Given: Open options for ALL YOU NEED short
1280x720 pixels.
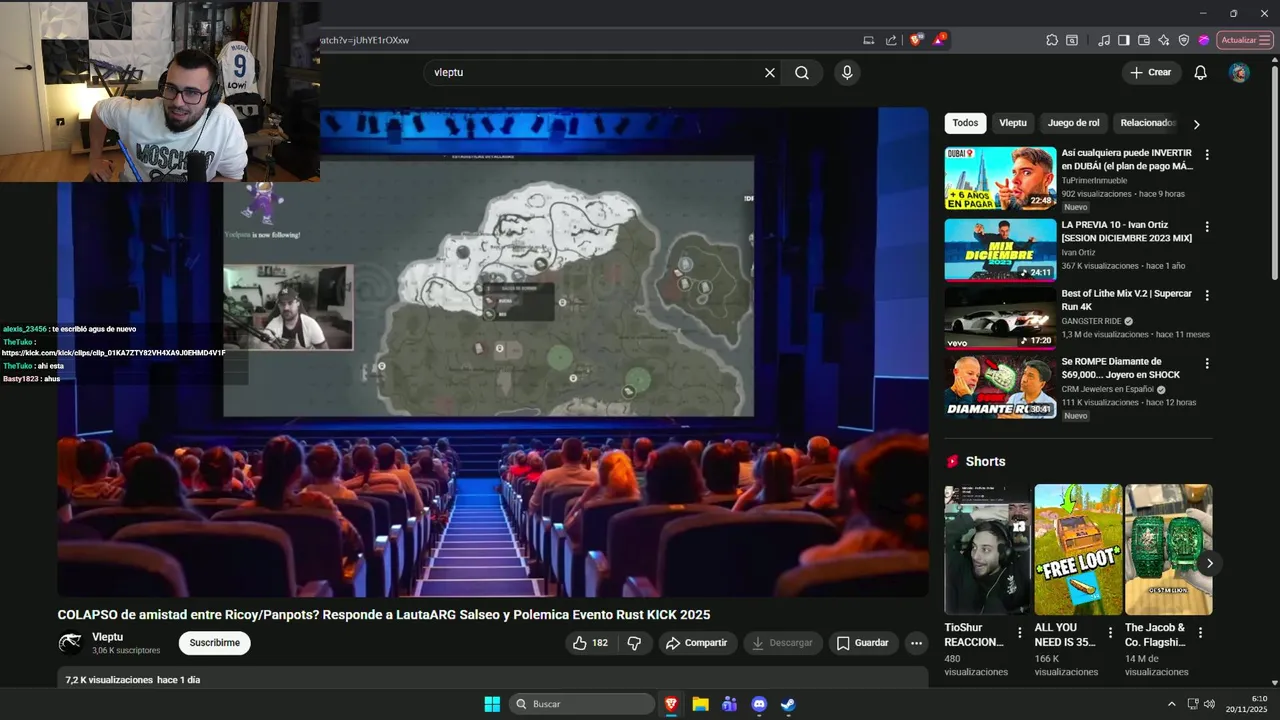Looking at the screenshot, I should (1110, 632).
